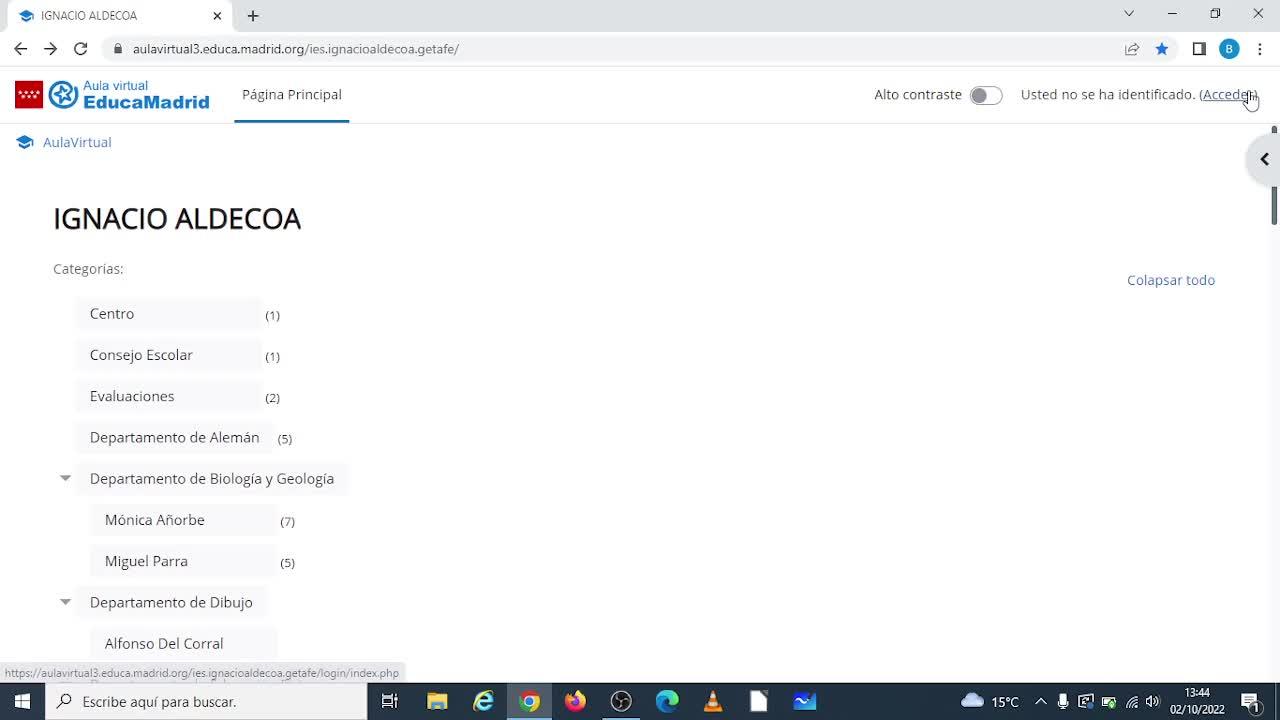Open weather widget showing 15°C
The width and height of the screenshot is (1280, 720).
(990, 701)
